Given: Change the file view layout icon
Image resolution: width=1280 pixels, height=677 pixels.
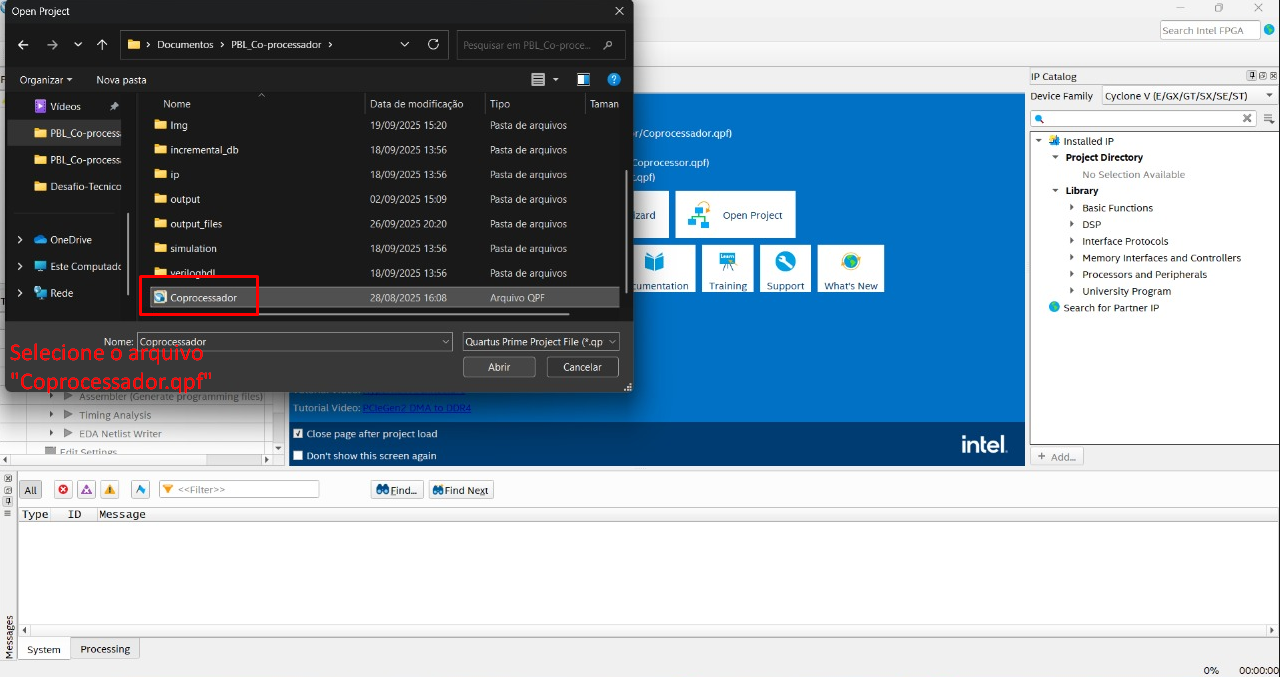Looking at the screenshot, I should coord(538,79).
